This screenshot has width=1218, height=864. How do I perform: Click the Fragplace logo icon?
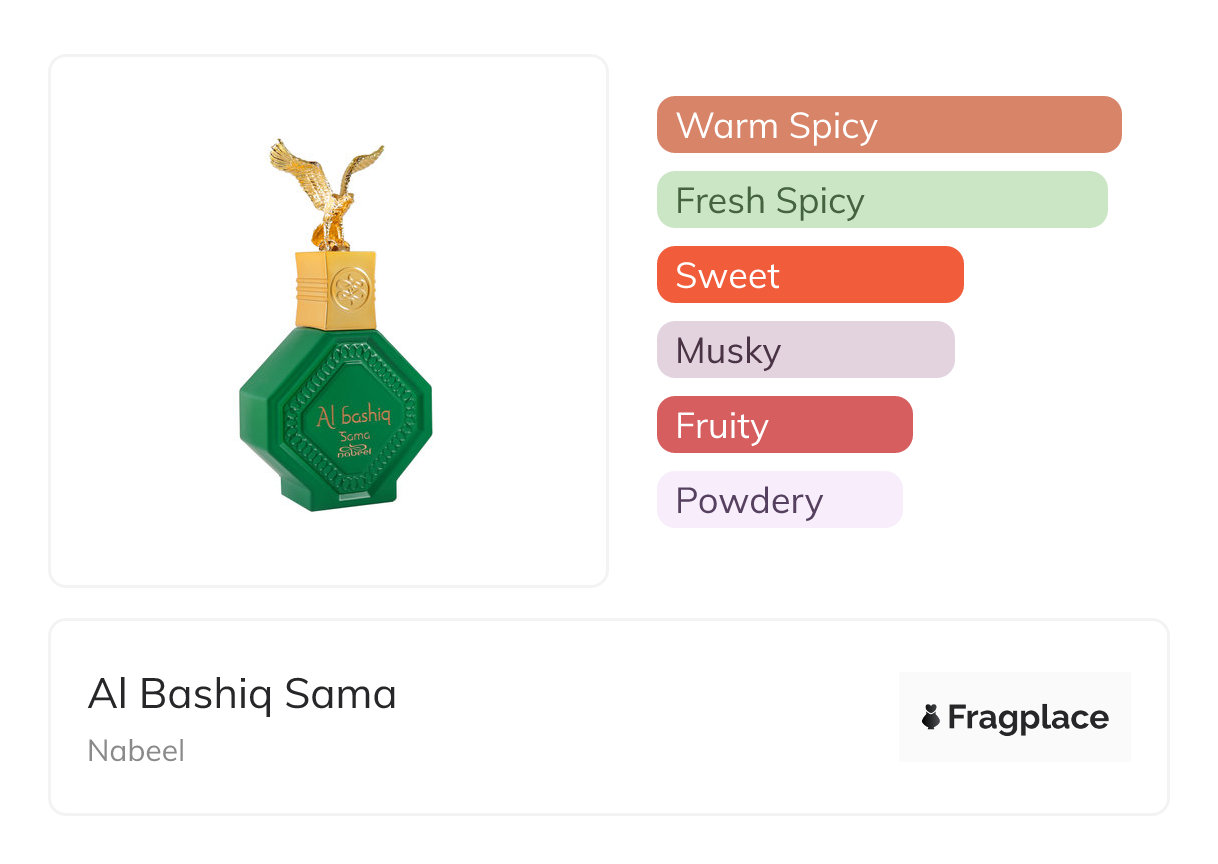[x=931, y=717]
